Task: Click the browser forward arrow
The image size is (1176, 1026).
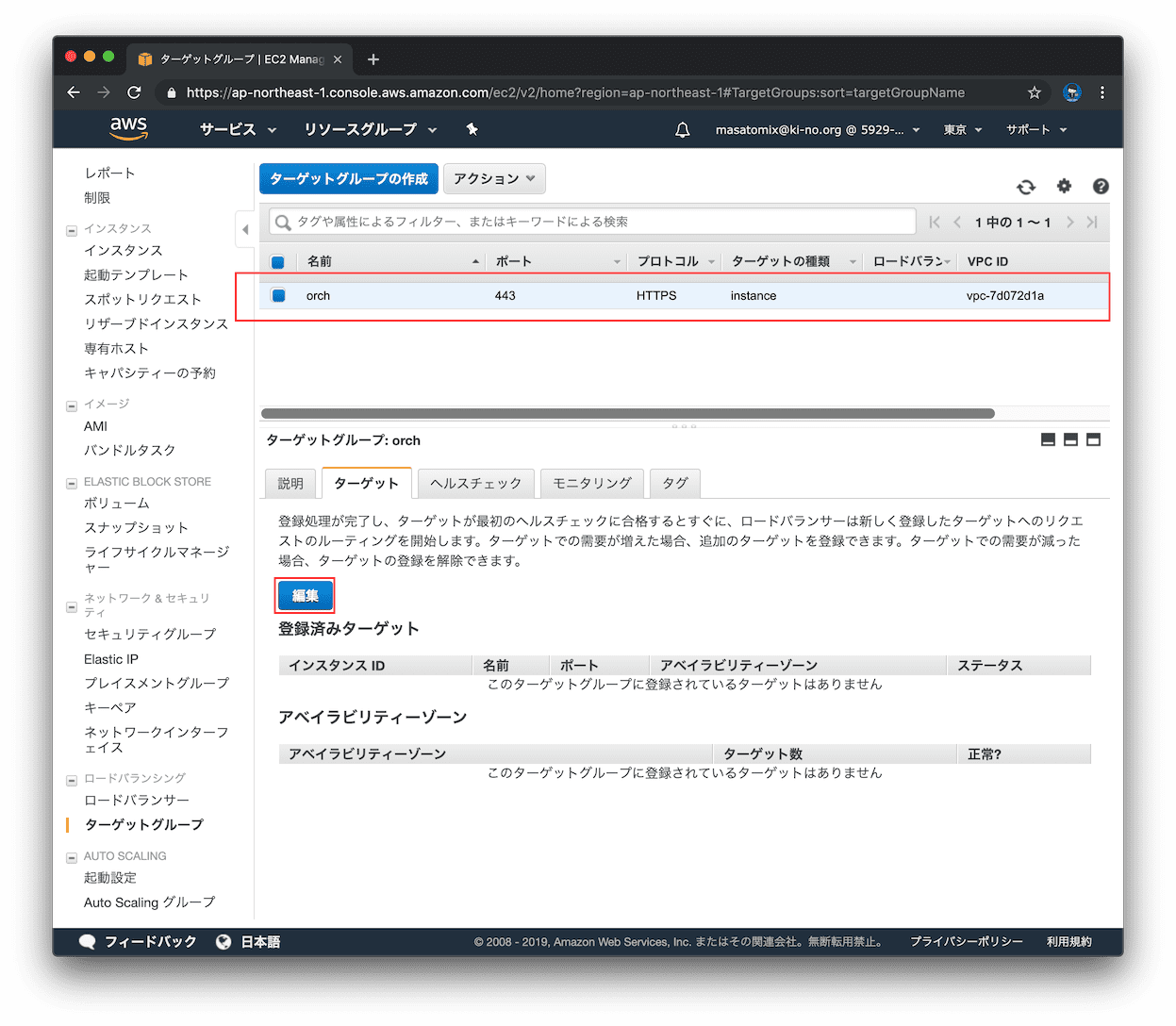Action: 104,92
